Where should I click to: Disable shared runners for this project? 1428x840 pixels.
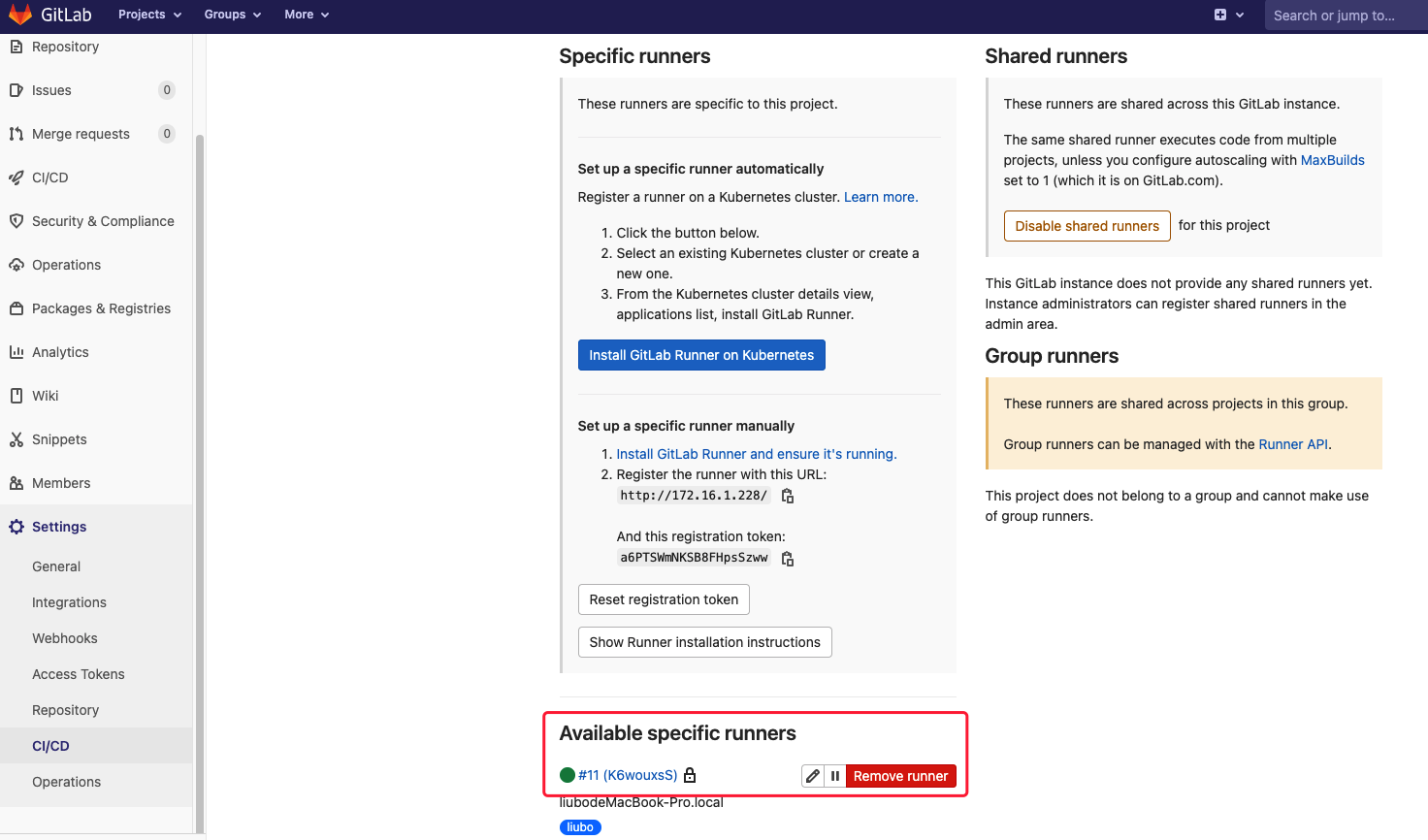1087,226
